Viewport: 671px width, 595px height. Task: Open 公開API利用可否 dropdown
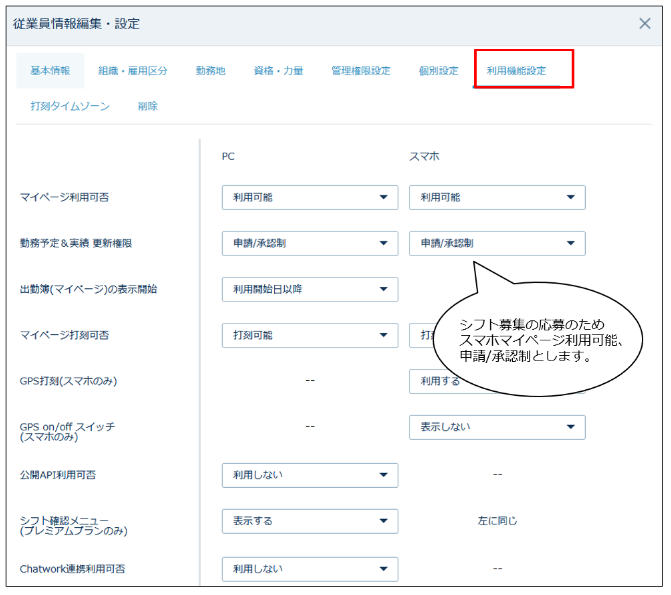[x=309, y=475]
